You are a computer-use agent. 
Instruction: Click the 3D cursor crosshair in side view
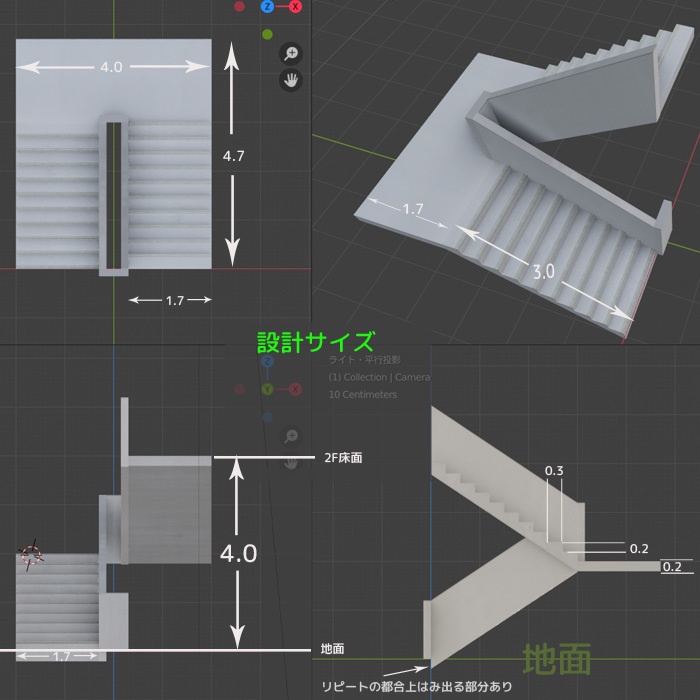click(31, 555)
